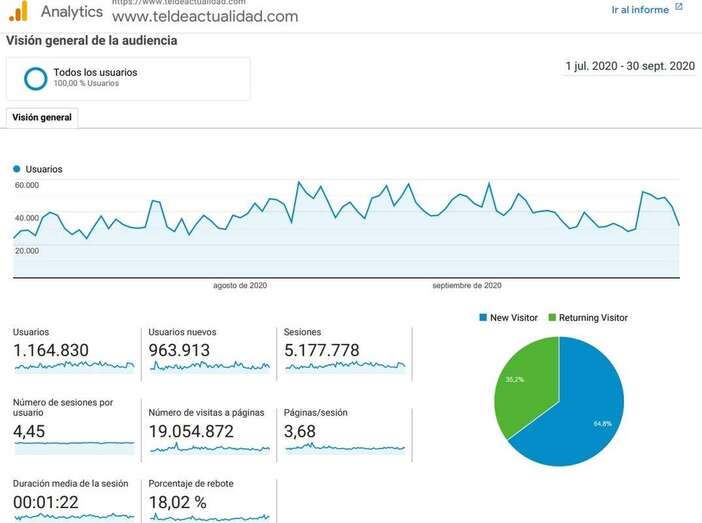Open the Ir al informe link

point(640,9)
